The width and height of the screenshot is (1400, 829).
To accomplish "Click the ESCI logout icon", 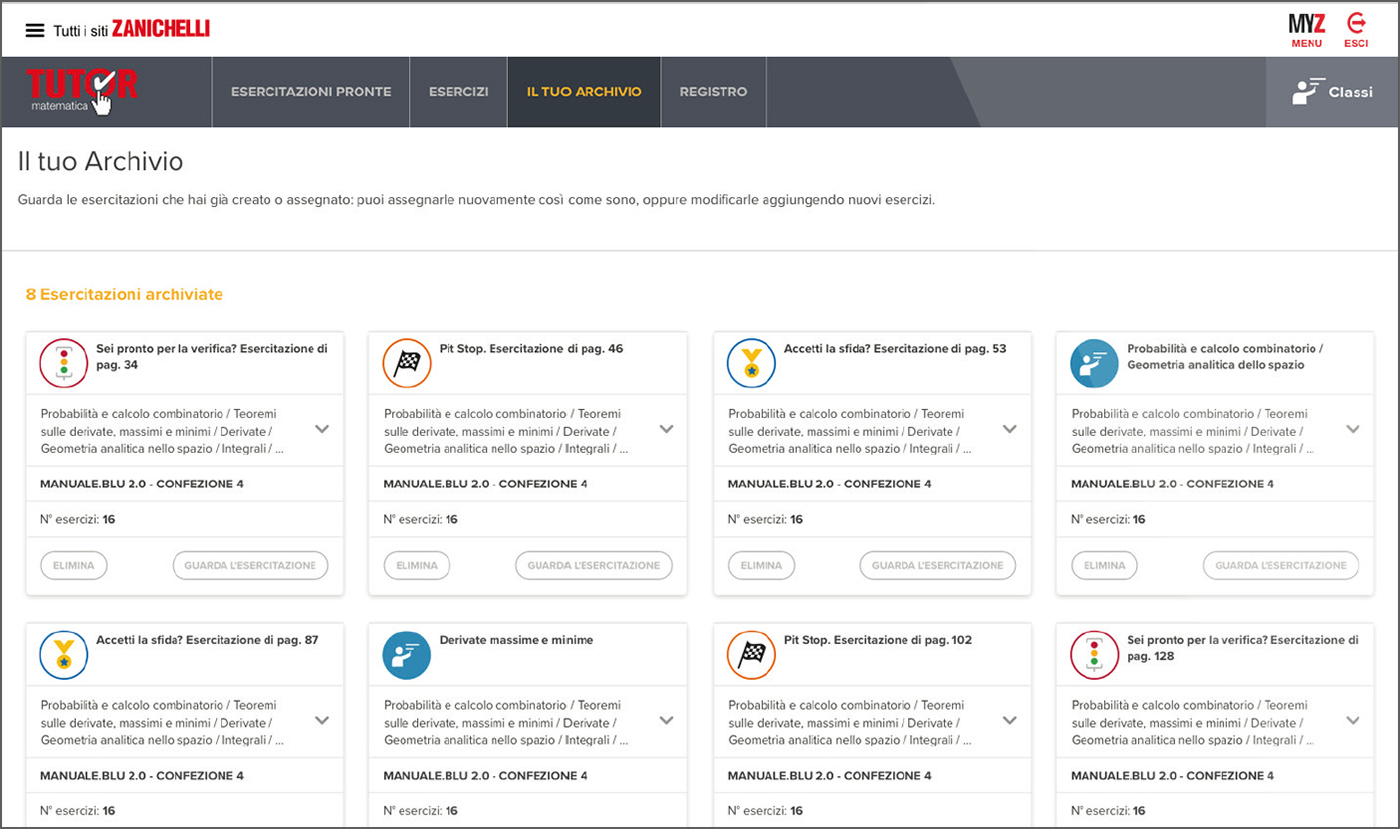I will [1357, 29].
